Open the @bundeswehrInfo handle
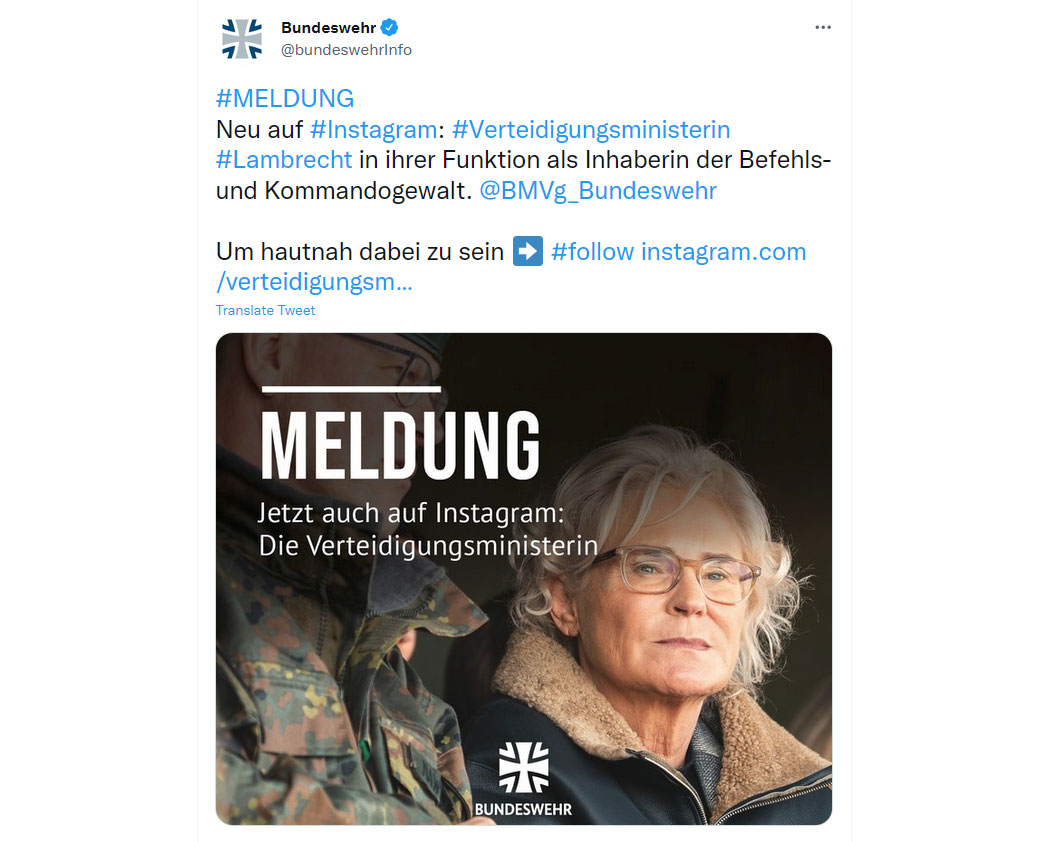The width and height of the screenshot is (1050, 842). 346,50
